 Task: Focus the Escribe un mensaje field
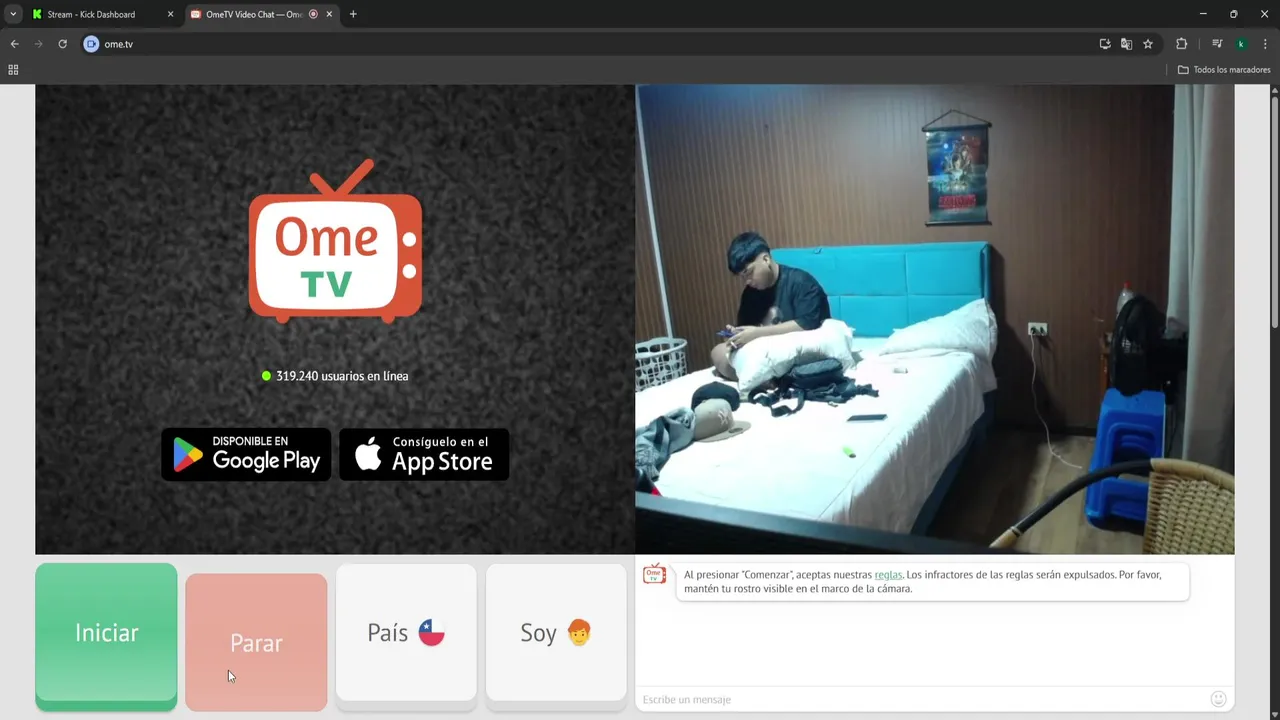tap(920, 699)
